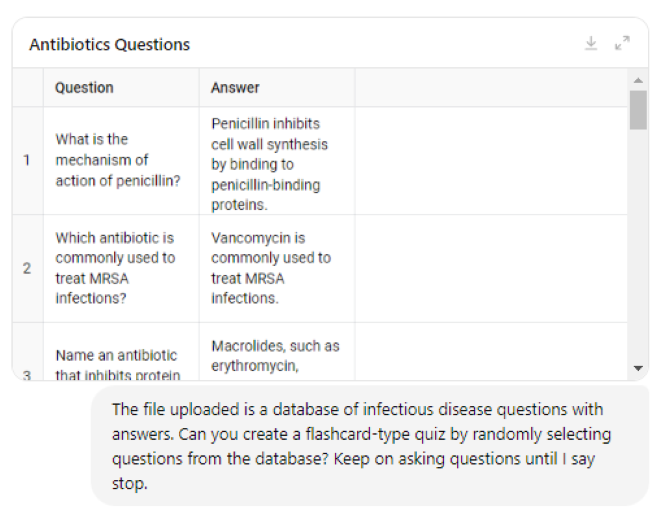Image resolution: width=660 pixels, height=518 pixels.
Task: Click the table's vertical scrollbar thumb
Action: (x=638, y=110)
